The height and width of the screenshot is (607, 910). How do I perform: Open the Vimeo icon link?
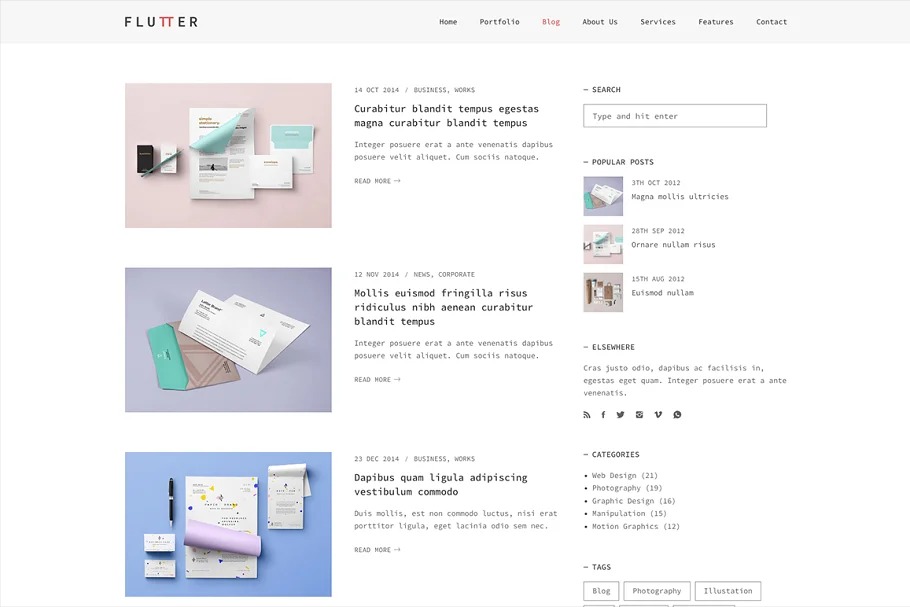[658, 414]
